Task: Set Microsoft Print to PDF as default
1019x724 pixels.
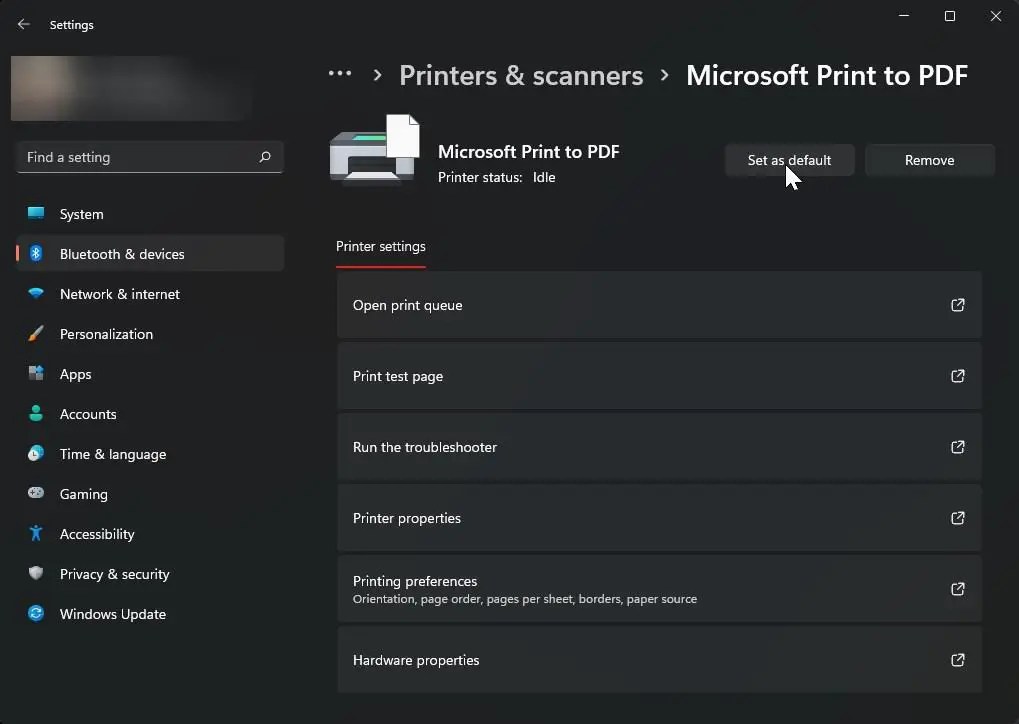Action: point(789,160)
